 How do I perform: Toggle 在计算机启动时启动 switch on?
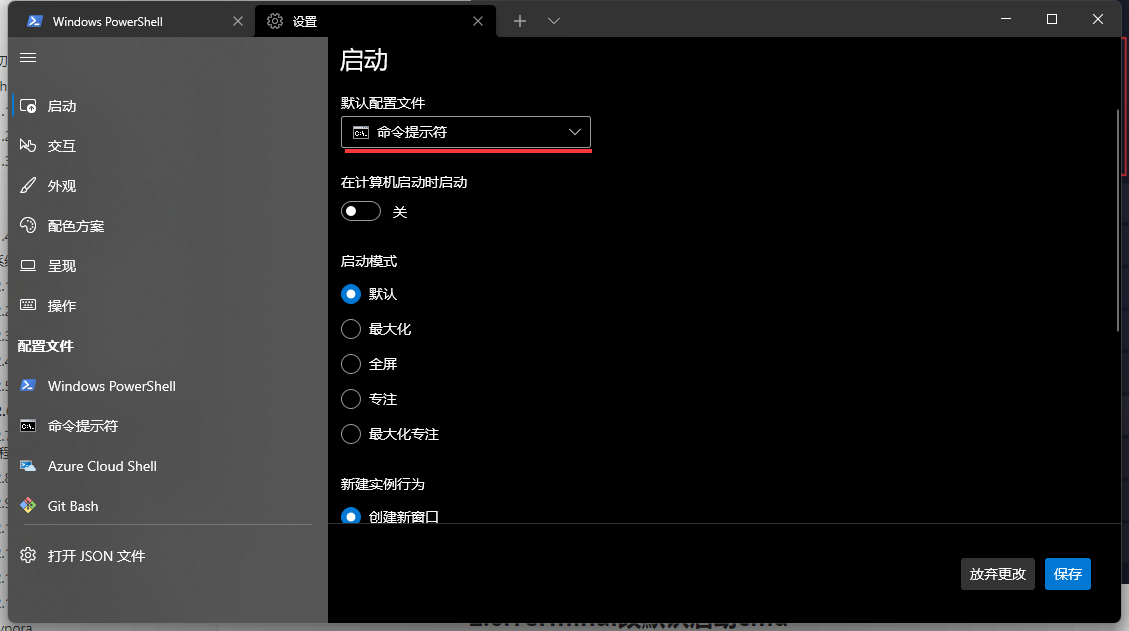pos(360,211)
